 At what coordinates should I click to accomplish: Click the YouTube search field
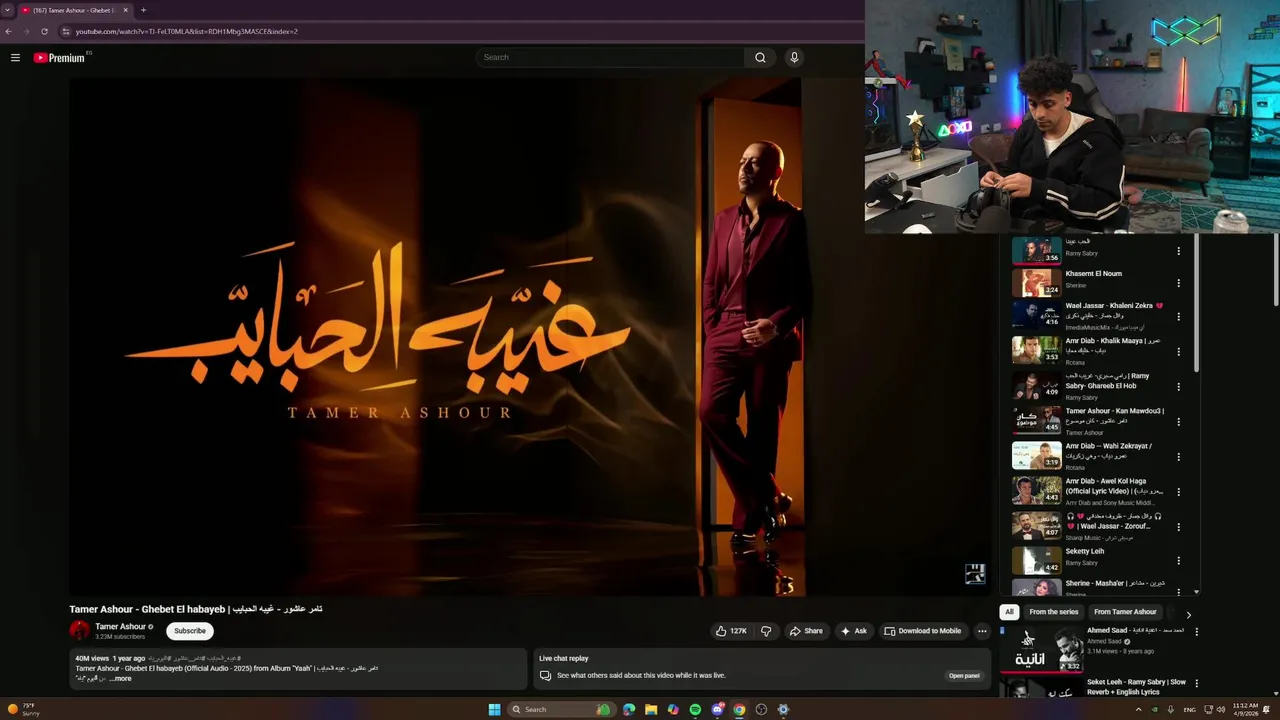tap(610, 57)
